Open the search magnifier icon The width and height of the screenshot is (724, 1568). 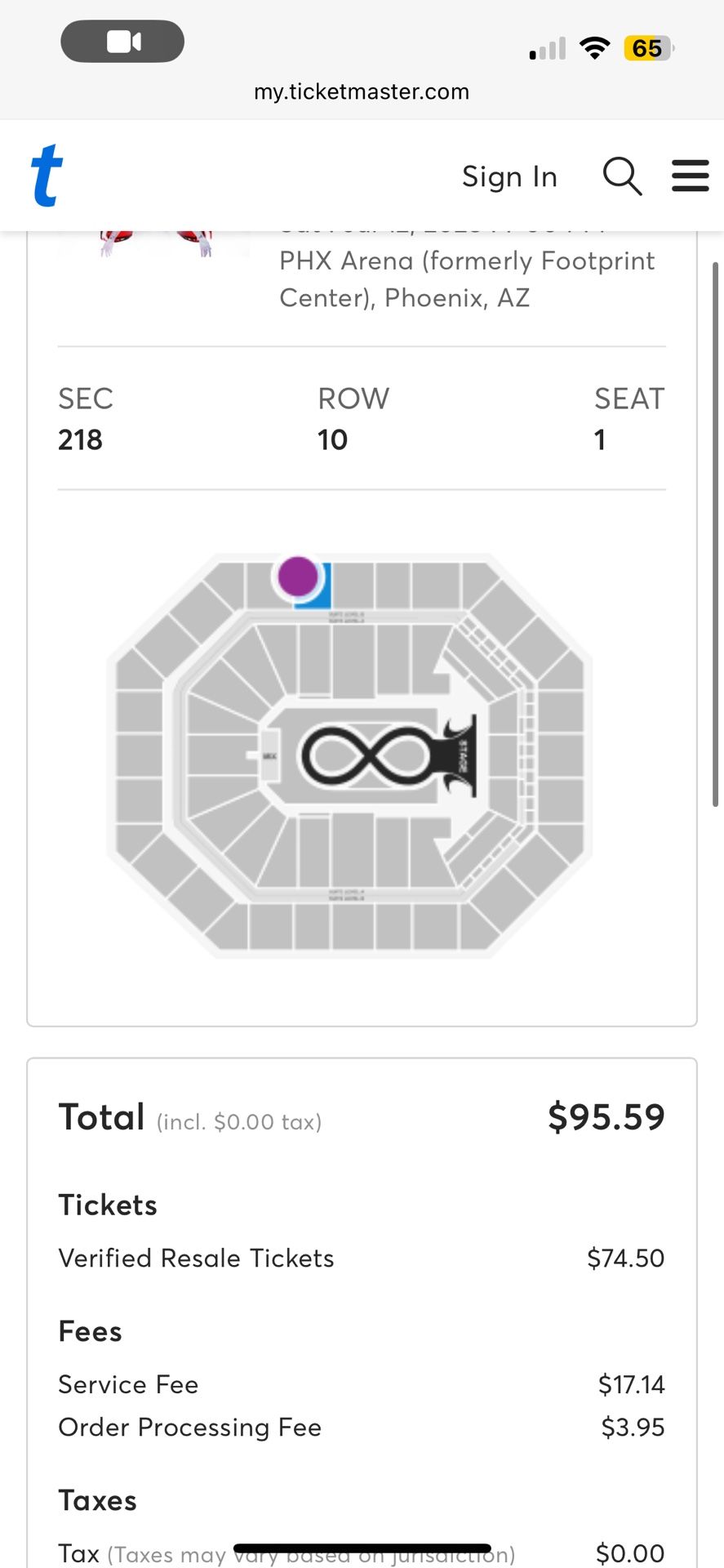pos(622,176)
